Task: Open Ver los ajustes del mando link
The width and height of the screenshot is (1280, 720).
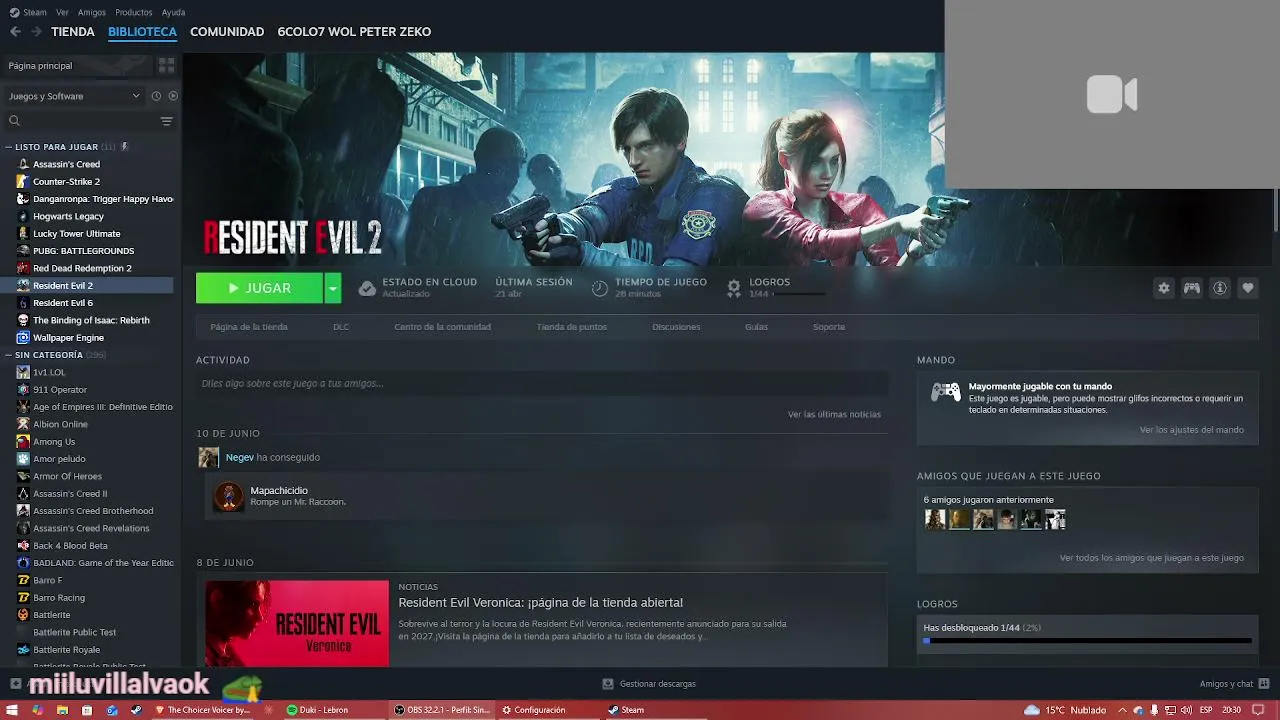Action: (1192, 430)
